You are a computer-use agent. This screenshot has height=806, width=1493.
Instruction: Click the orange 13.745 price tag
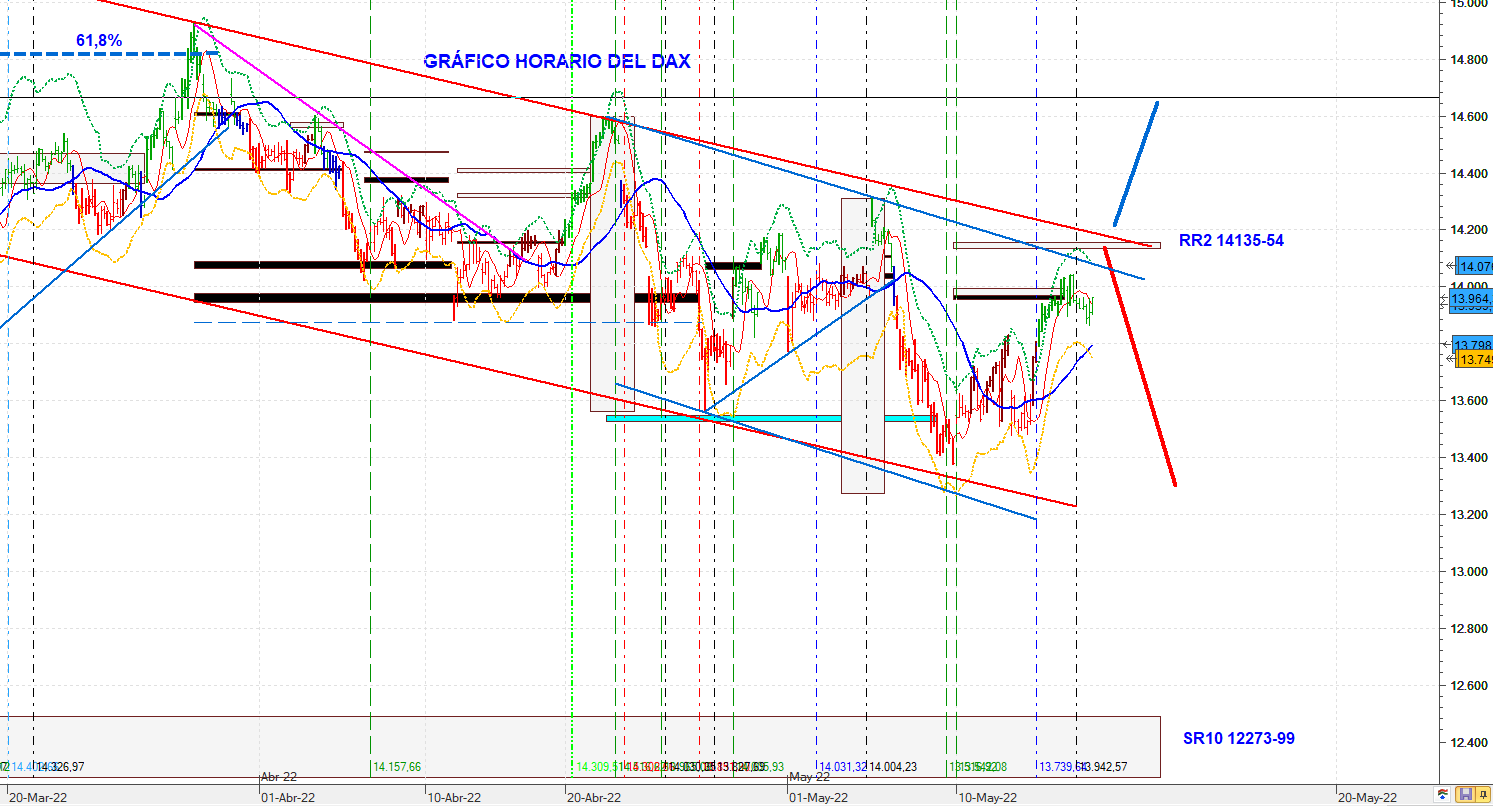pyautogui.click(x=1475, y=360)
